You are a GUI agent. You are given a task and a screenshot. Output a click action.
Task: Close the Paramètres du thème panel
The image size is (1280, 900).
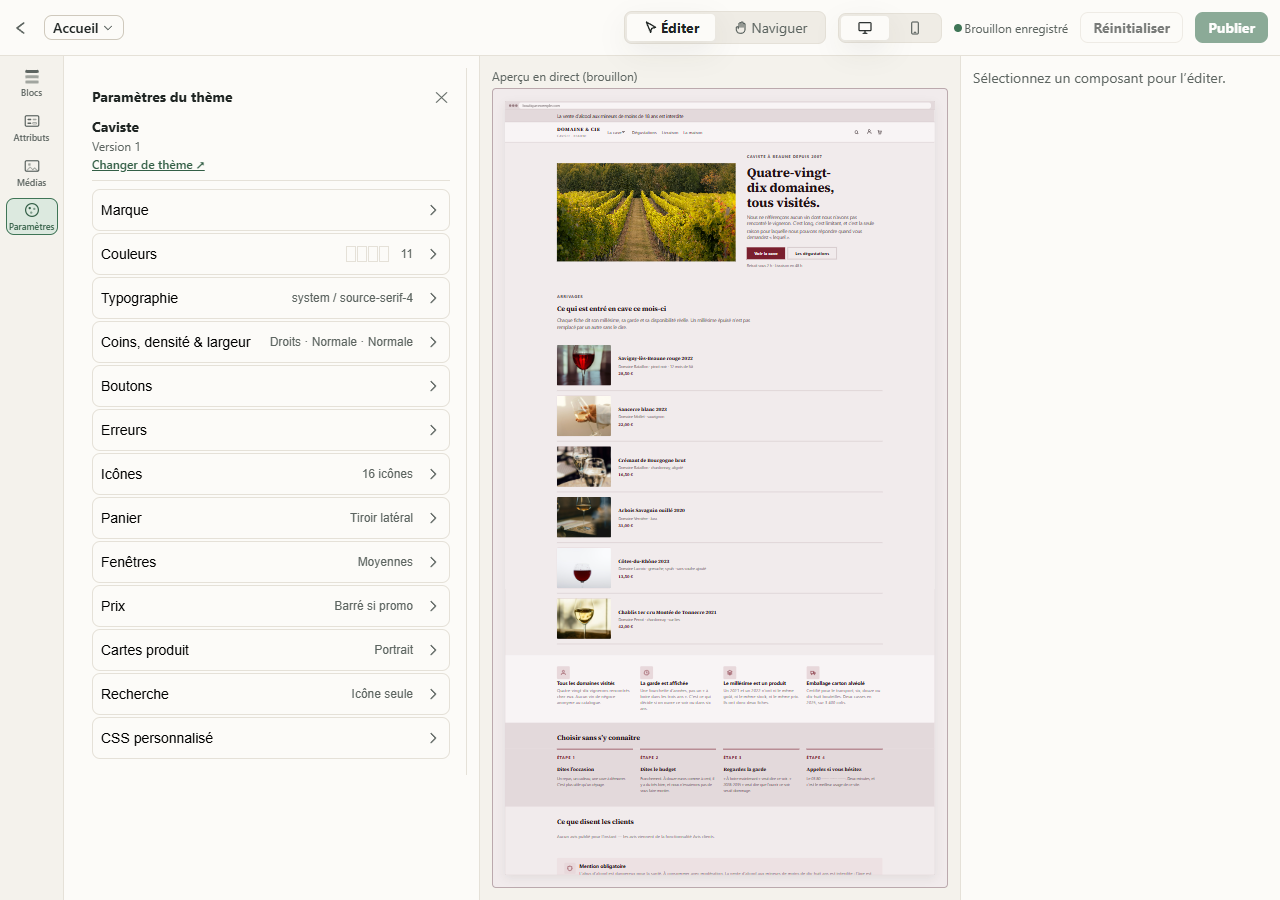pos(441,97)
